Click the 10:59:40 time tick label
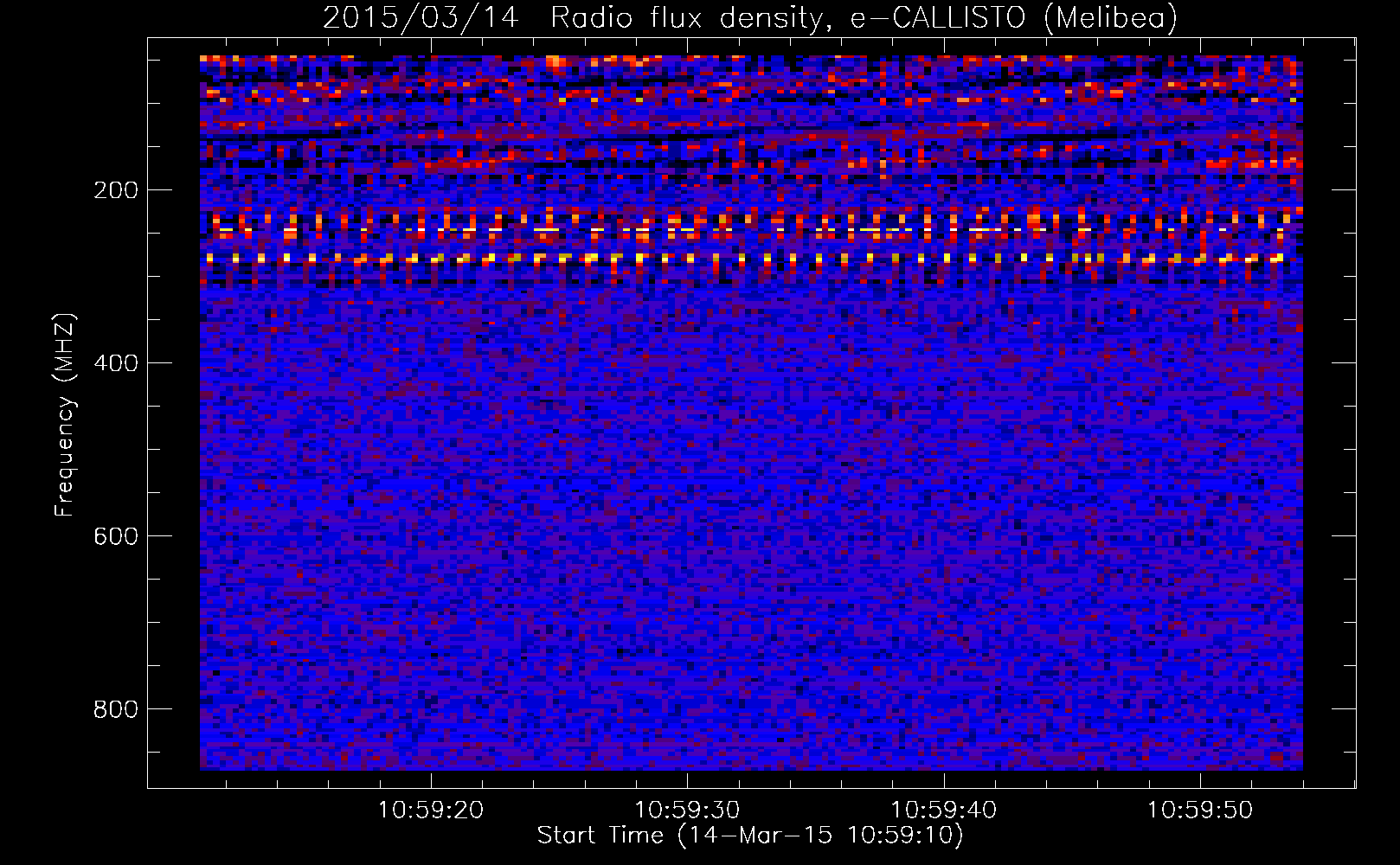Screen dimensions: 1400x865 pyautogui.click(x=944, y=811)
